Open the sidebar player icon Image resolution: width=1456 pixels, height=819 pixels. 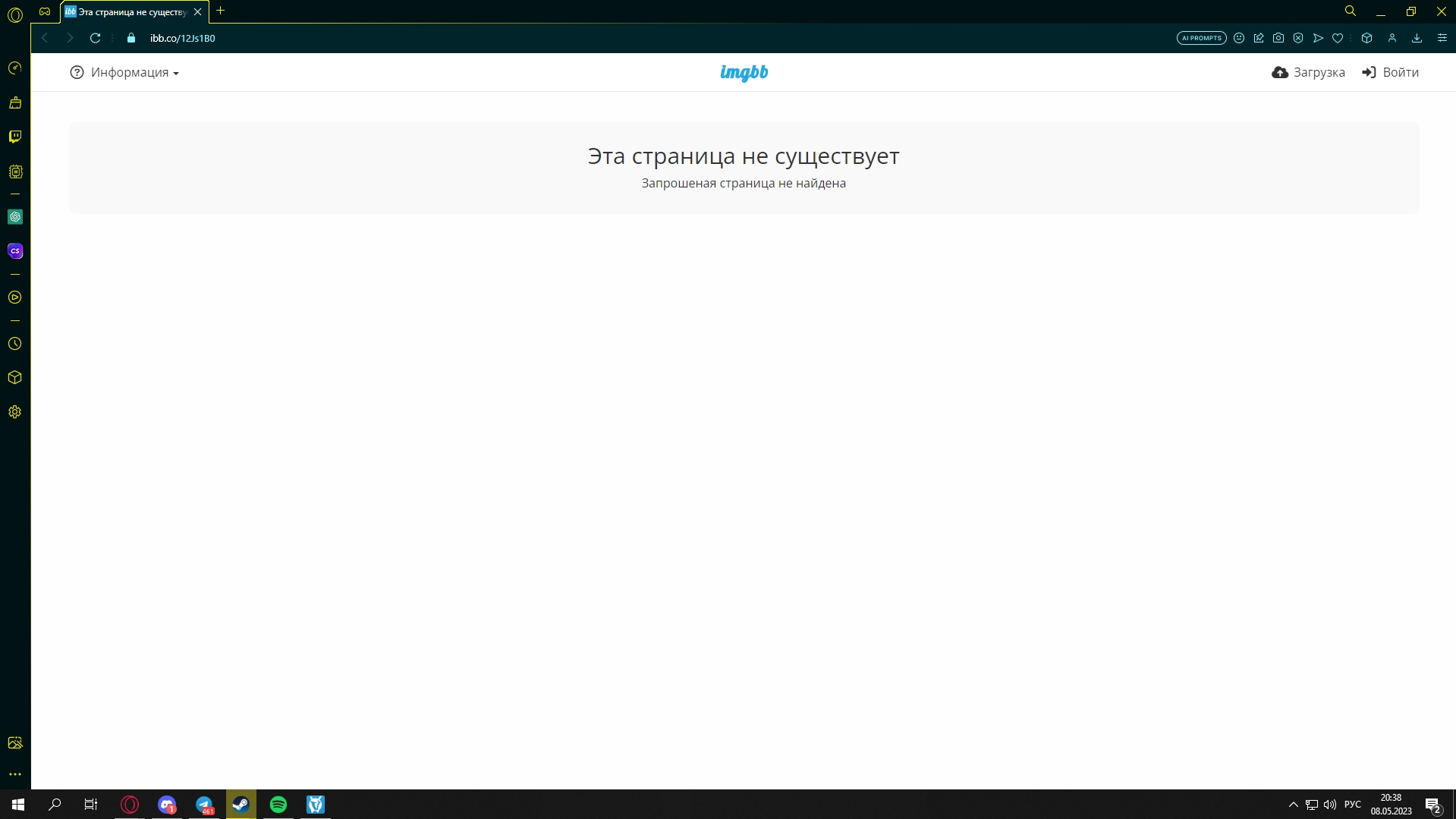(x=15, y=298)
